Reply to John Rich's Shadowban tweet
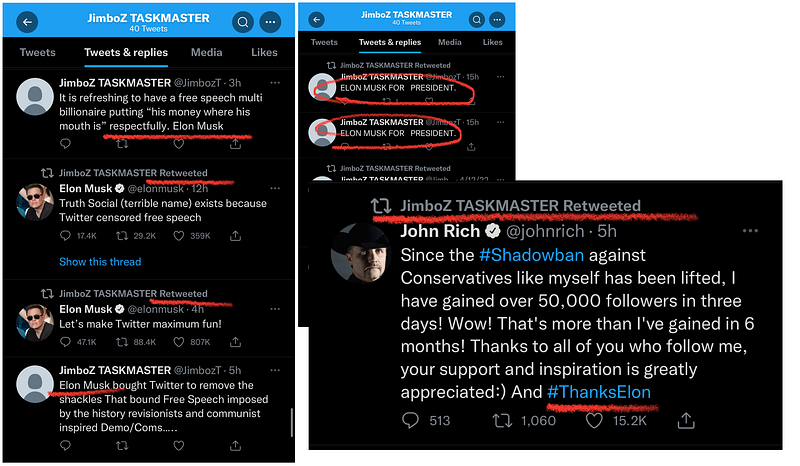The image size is (800, 466). (x=410, y=421)
